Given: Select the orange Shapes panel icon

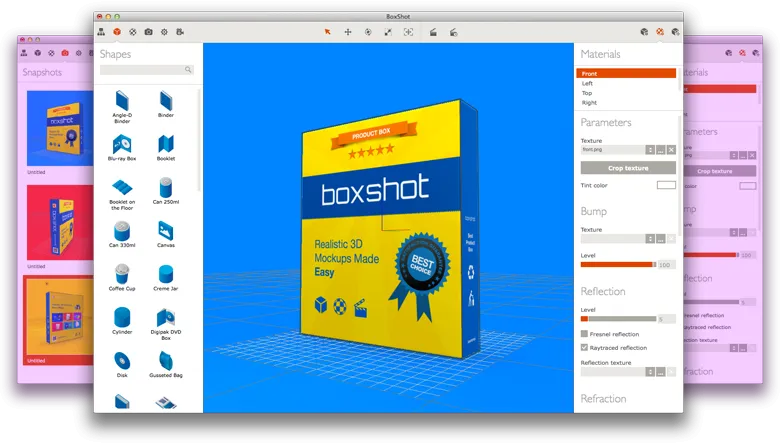Looking at the screenshot, I should 117,32.
